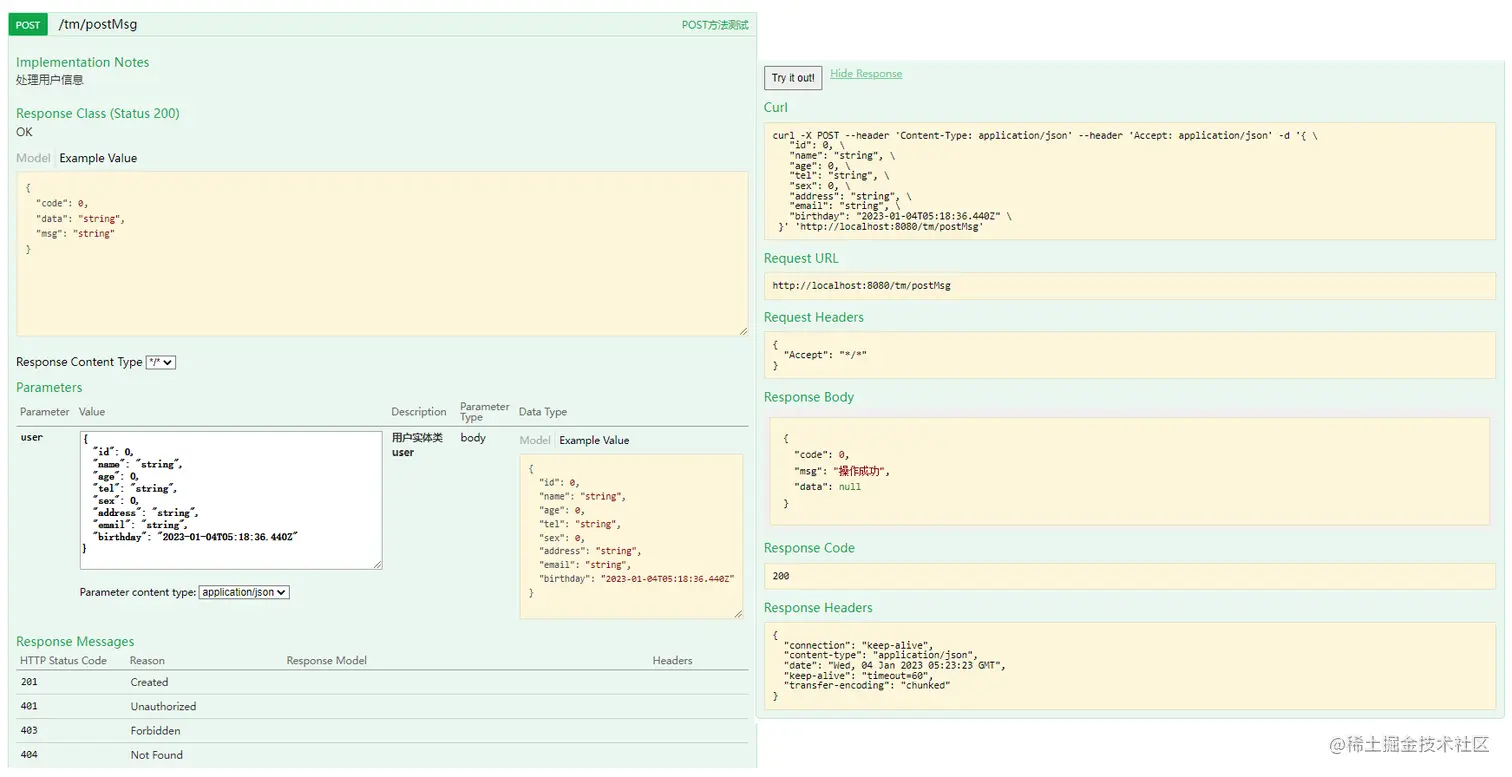Click the "data": null line in Response Body
Viewport: 1512px width, 777px height.
827,487
